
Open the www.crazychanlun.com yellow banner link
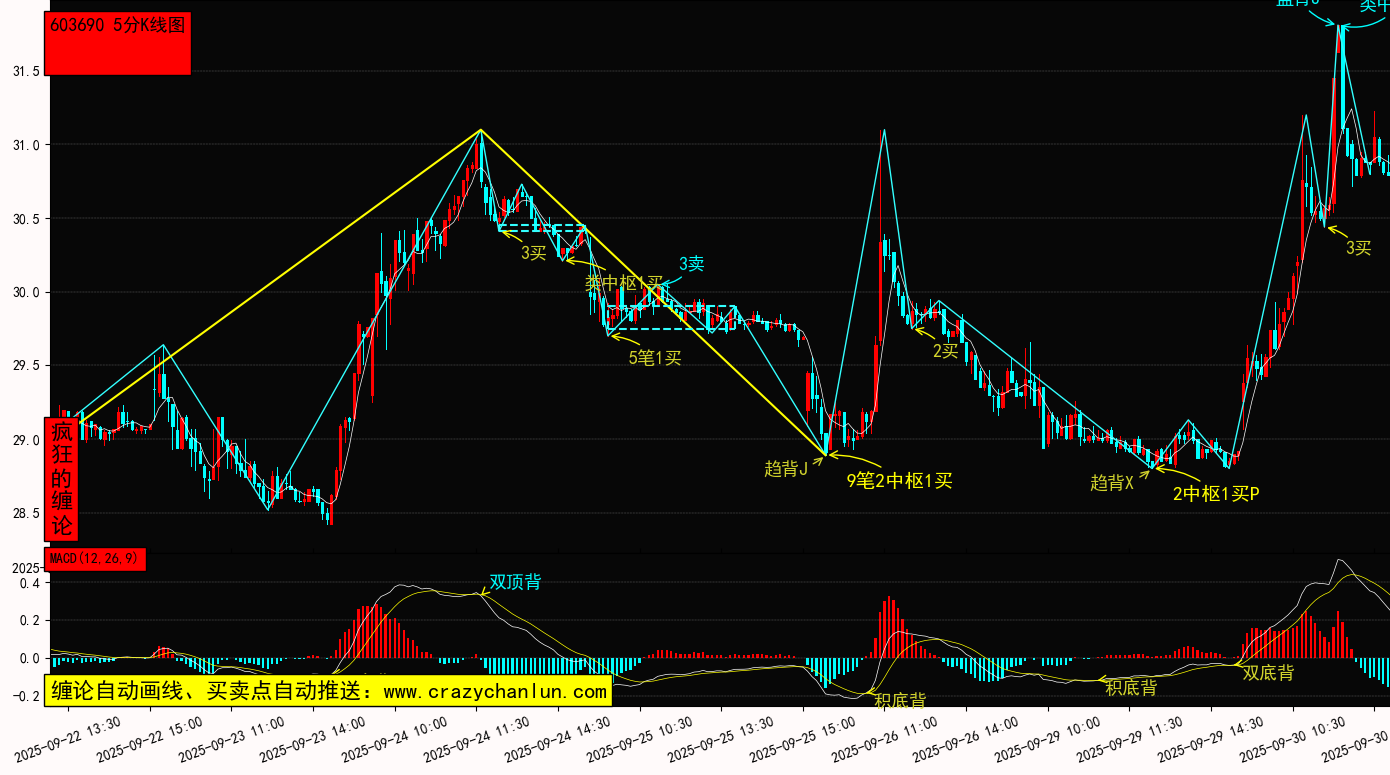pyautogui.click(x=328, y=690)
